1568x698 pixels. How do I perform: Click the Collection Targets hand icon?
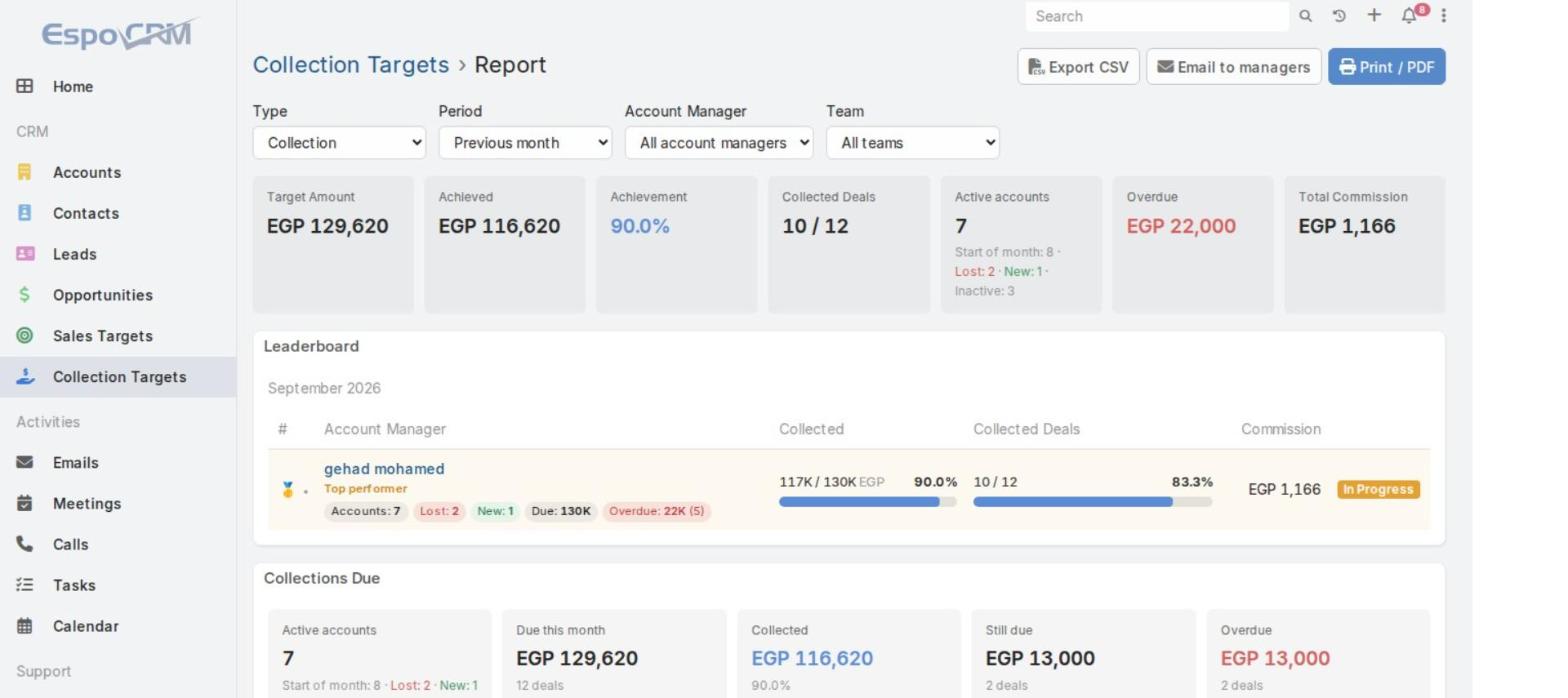pos(25,377)
